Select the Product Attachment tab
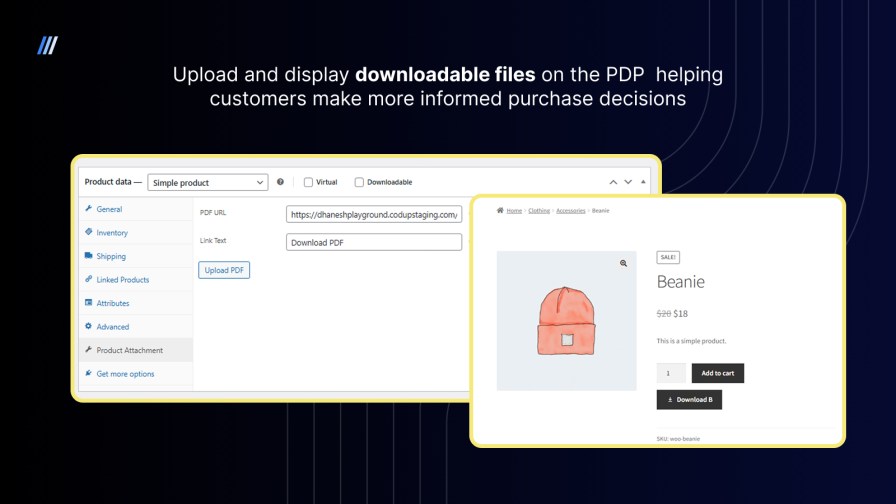The image size is (896, 504). [136, 350]
